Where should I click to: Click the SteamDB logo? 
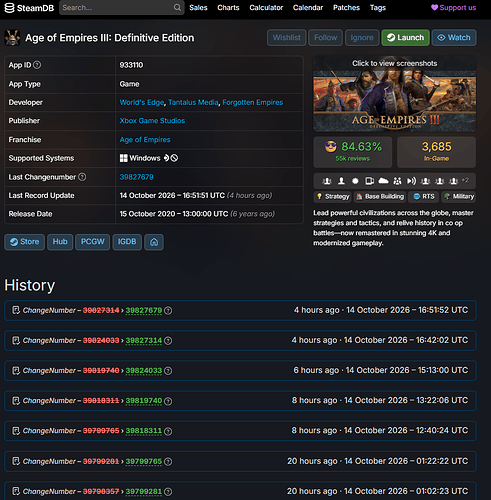[29, 8]
